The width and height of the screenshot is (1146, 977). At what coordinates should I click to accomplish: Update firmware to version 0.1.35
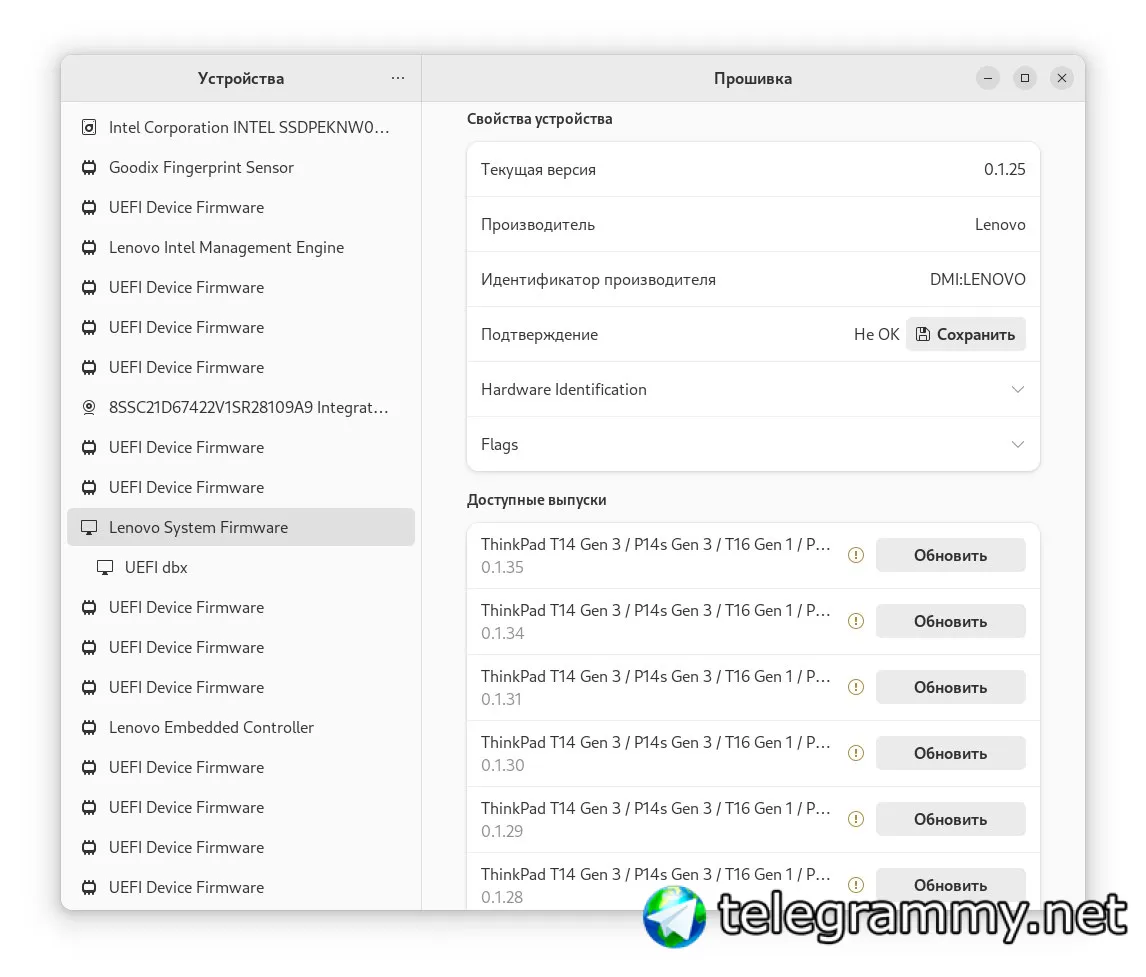950,555
